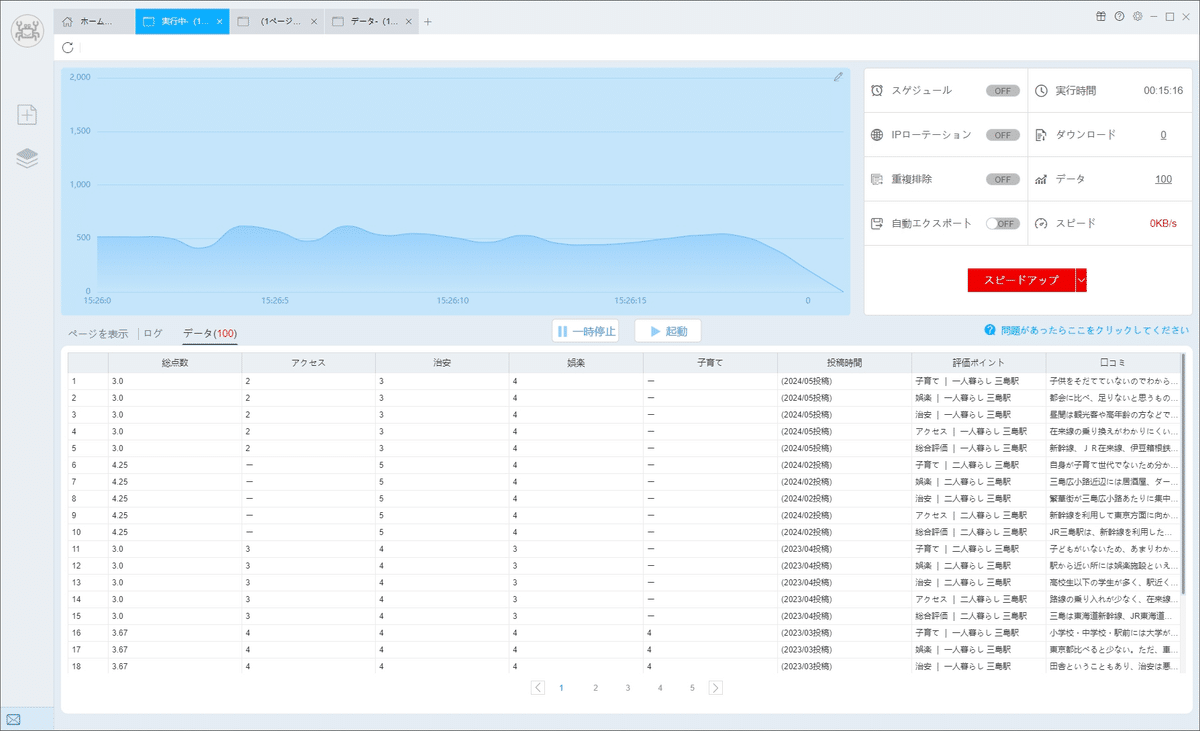This screenshot has width=1200, height=731.
Task: Switch to the (1ページ tab
Action: tap(277, 21)
